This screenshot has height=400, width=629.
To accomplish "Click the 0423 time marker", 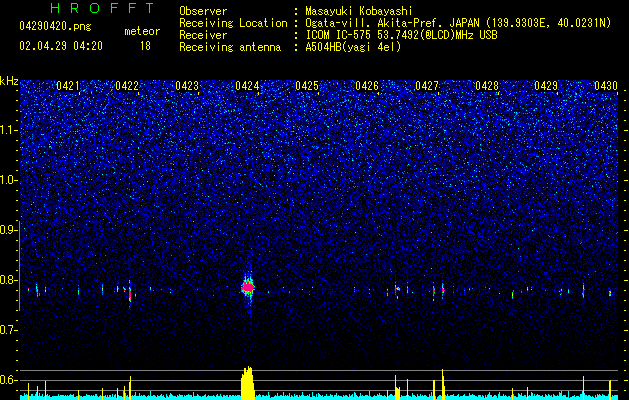I will 187,86.
